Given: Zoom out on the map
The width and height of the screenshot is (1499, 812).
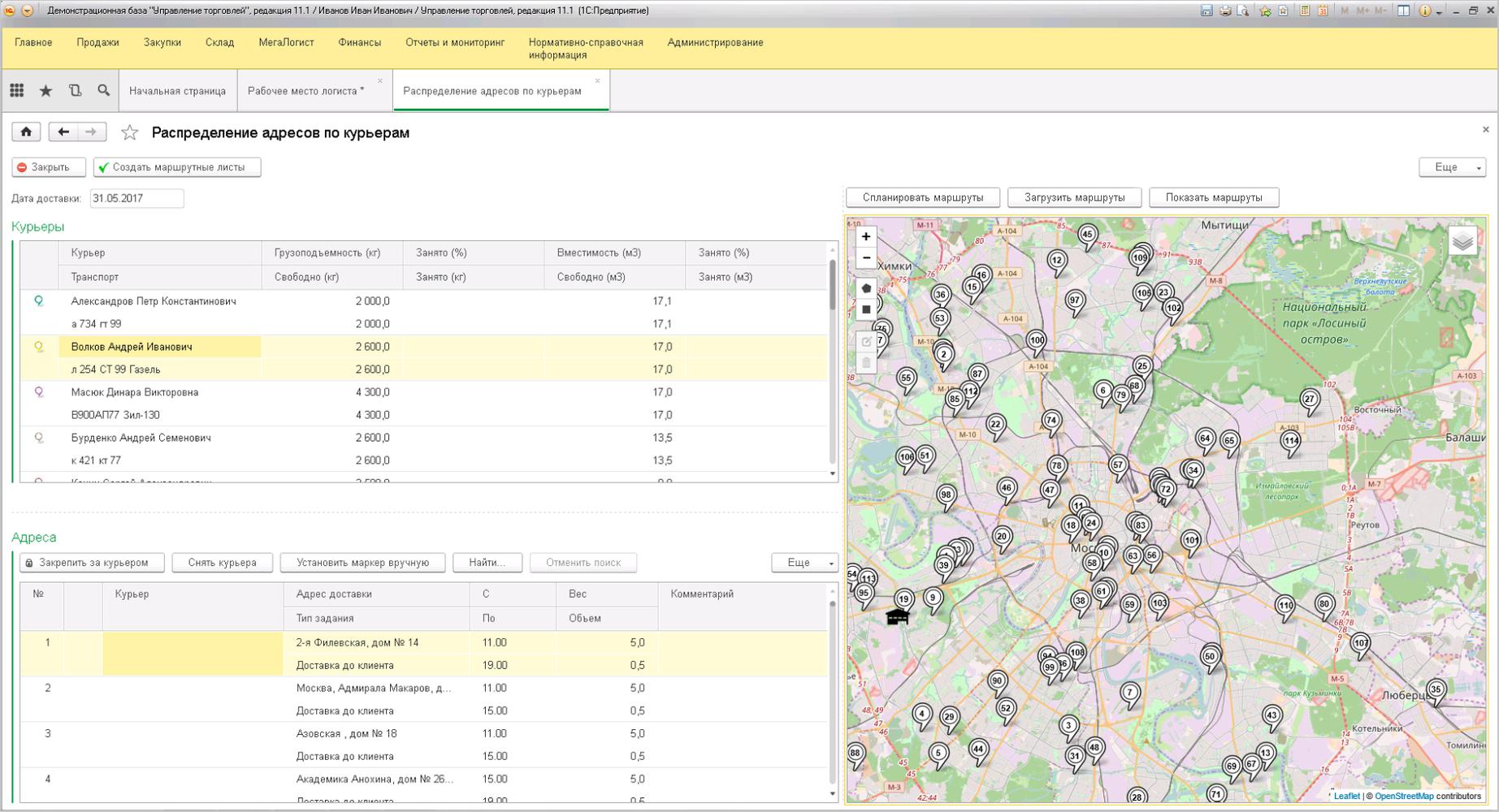Looking at the screenshot, I should point(866,258).
